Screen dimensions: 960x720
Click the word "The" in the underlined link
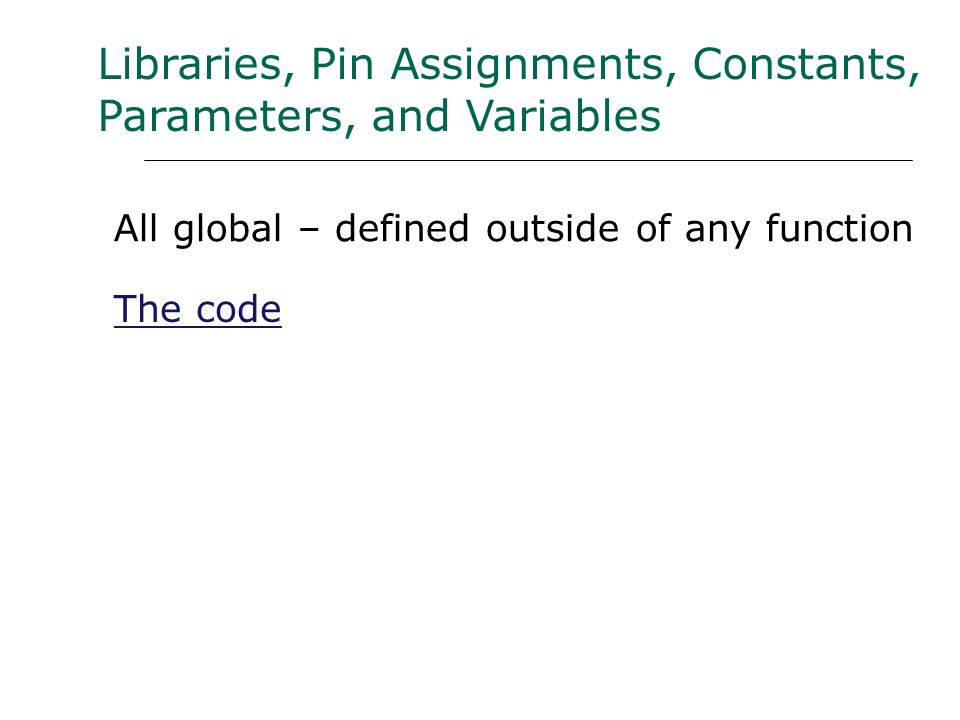[x=148, y=309]
